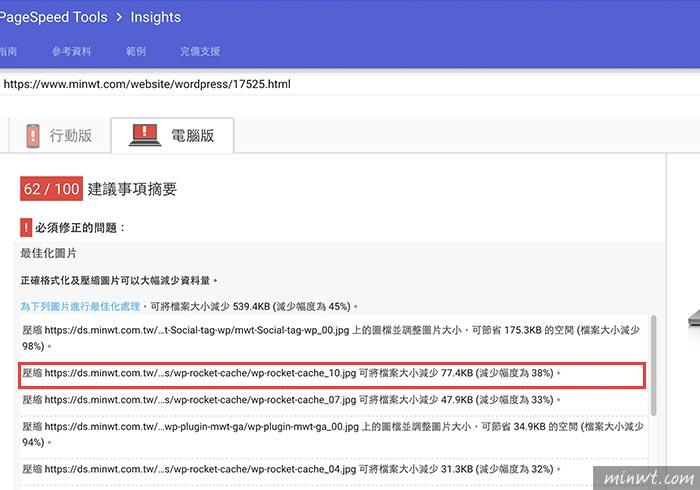Screen dimensions: 700x490
Task: Open the 參考資料 menu item
Action: coord(71,51)
